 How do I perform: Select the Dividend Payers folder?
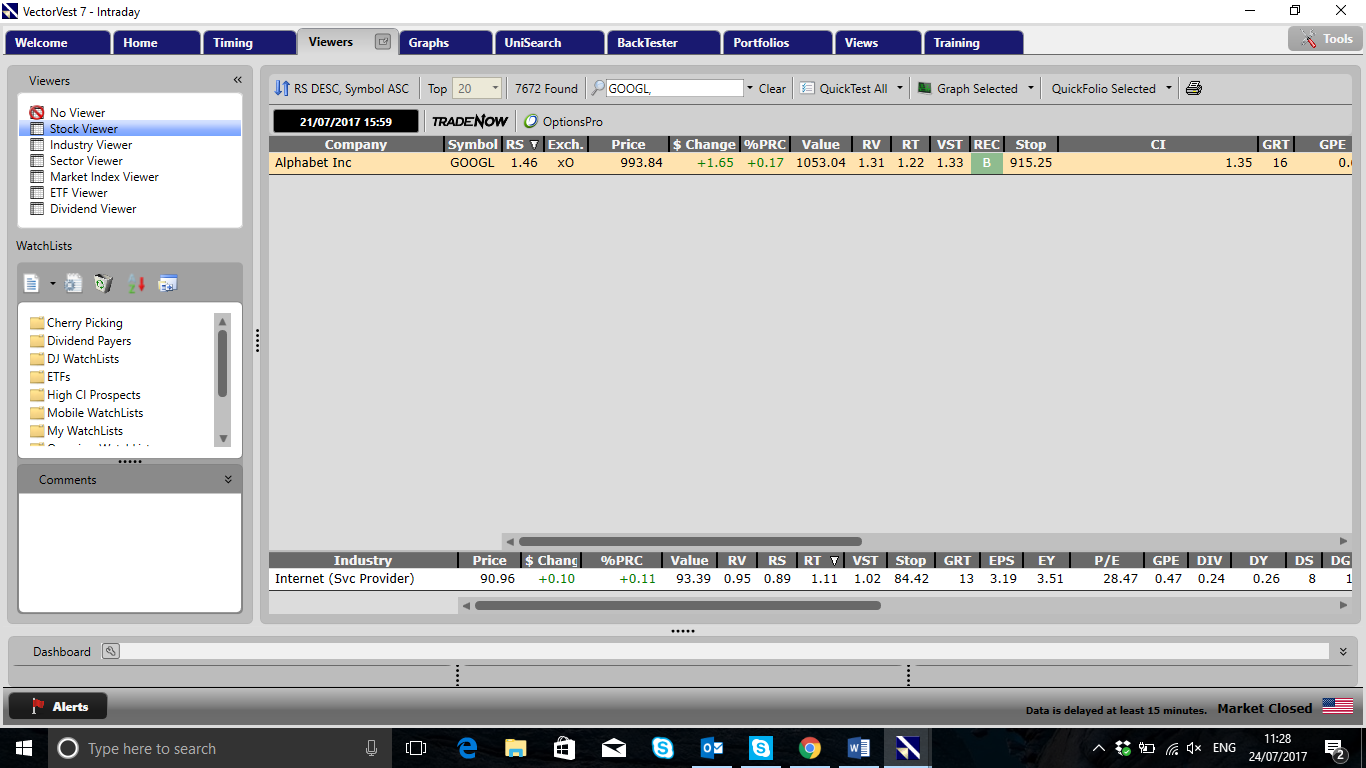[x=81, y=341]
